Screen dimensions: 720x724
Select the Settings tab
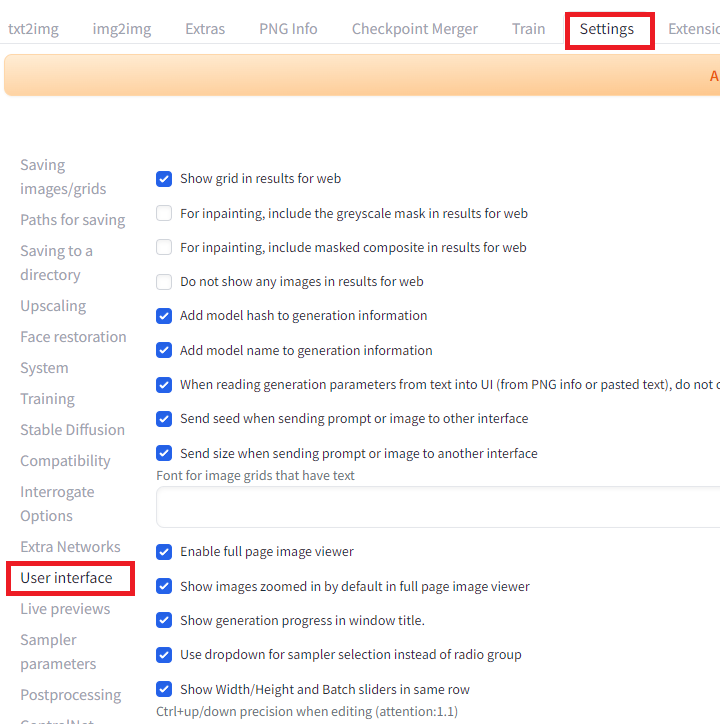[x=607, y=29]
